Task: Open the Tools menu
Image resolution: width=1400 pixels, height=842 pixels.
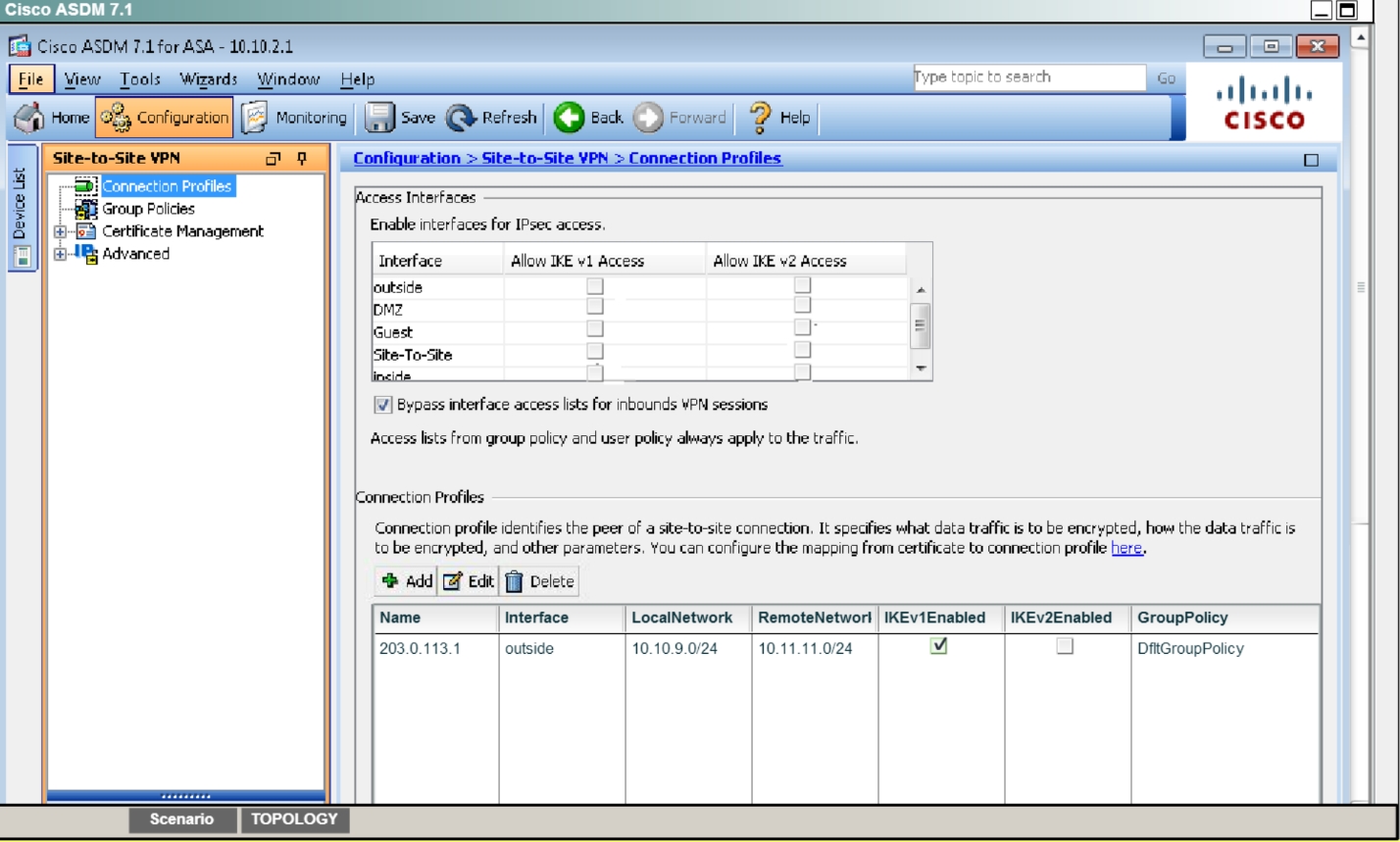Action: click(x=142, y=79)
